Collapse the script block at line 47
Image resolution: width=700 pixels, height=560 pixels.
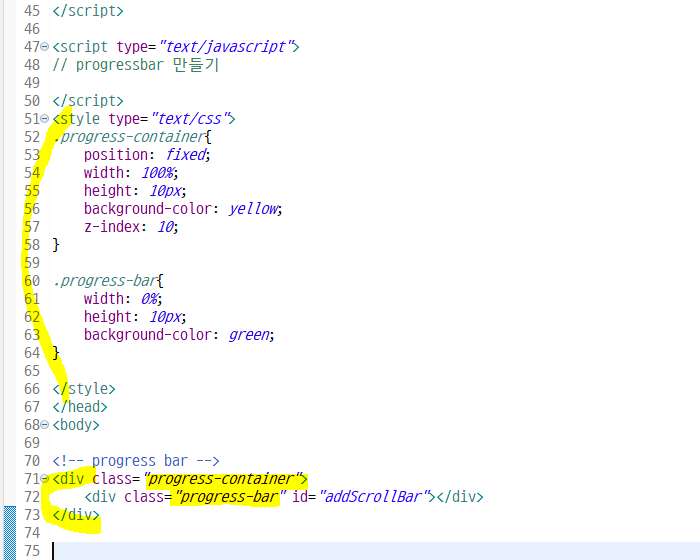click(44, 46)
